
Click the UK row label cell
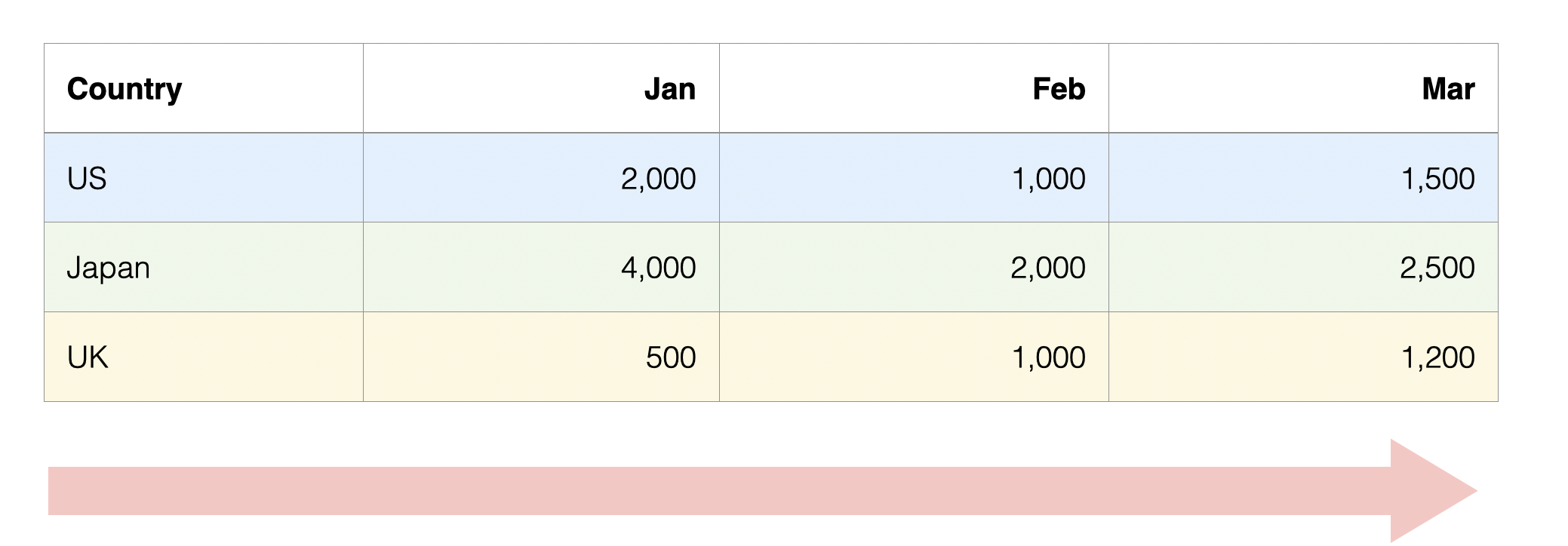point(88,357)
